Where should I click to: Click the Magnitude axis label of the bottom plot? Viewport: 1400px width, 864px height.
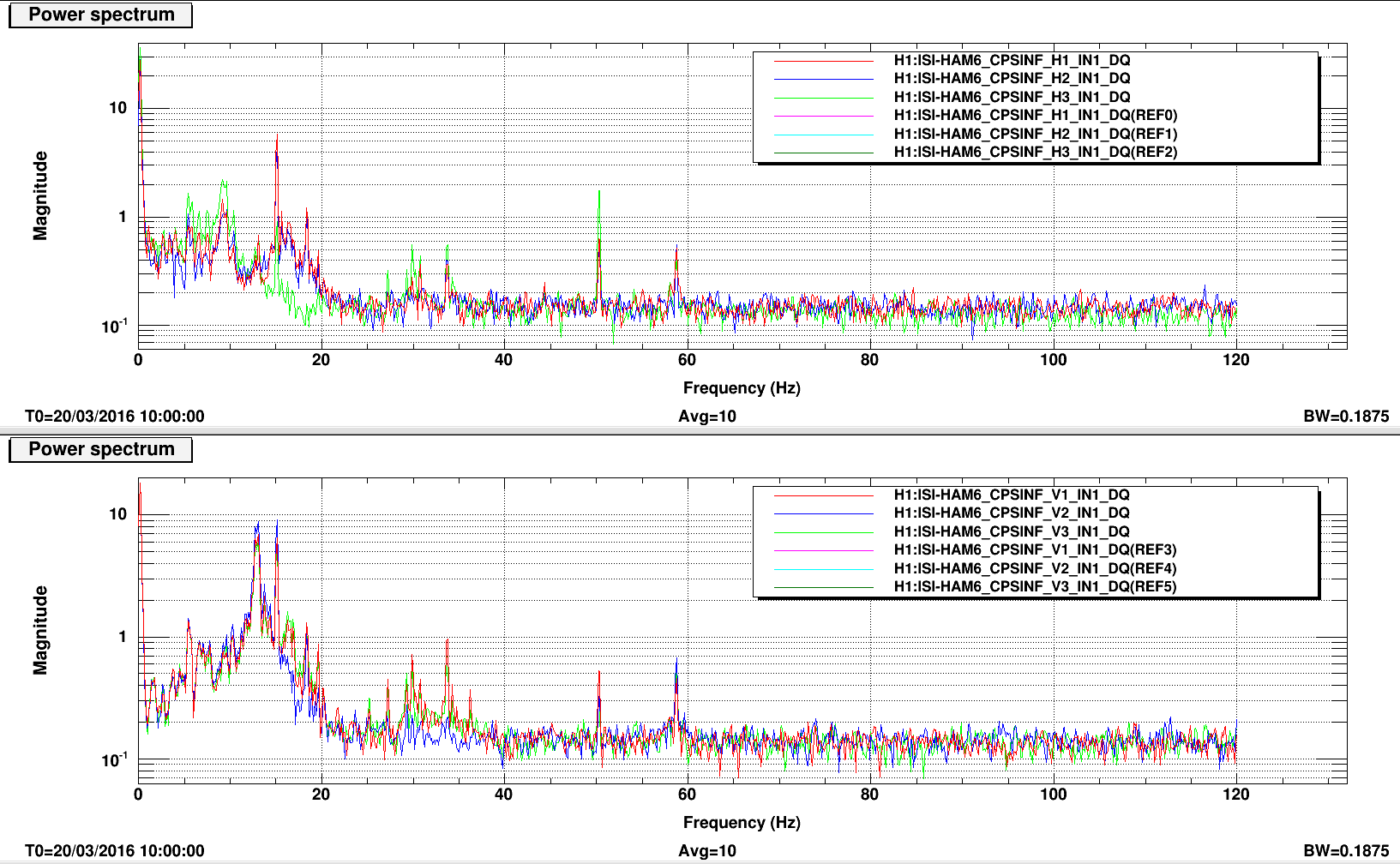40,630
